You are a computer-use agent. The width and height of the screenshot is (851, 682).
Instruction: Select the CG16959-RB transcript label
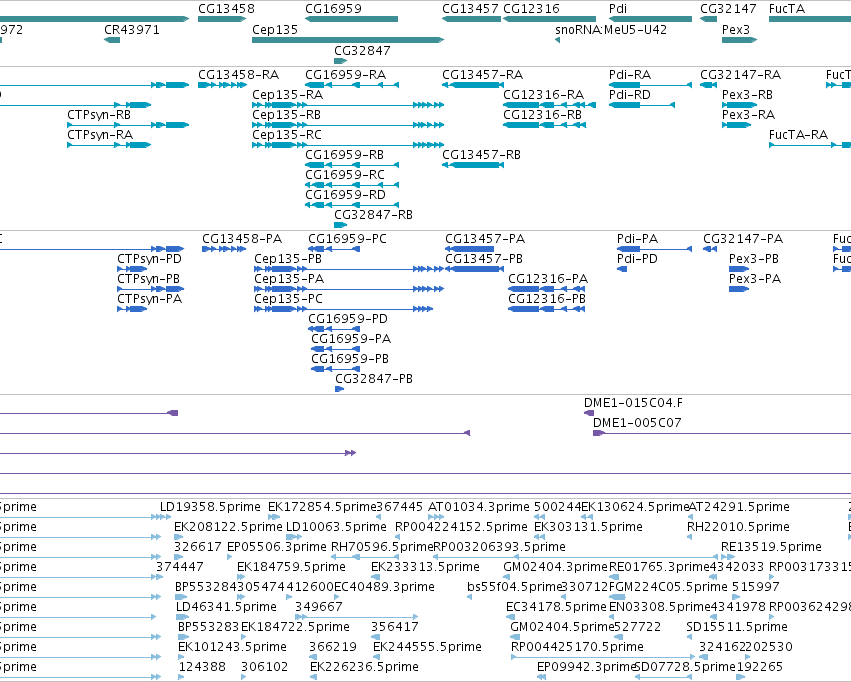click(x=345, y=155)
